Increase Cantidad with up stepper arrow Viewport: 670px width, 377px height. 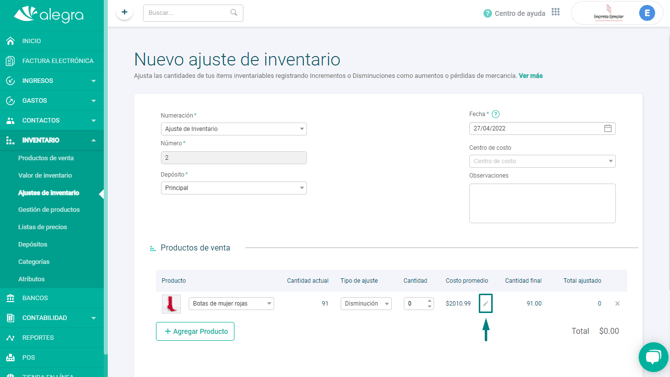pyautogui.click(x=429, y=301)
